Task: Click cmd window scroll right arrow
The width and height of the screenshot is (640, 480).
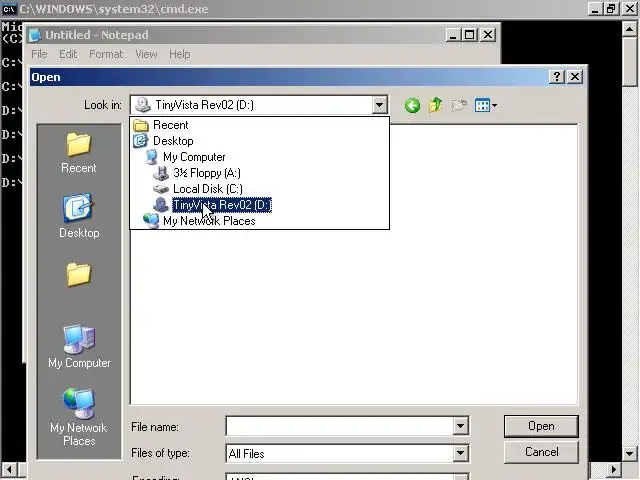Action: 613,469
